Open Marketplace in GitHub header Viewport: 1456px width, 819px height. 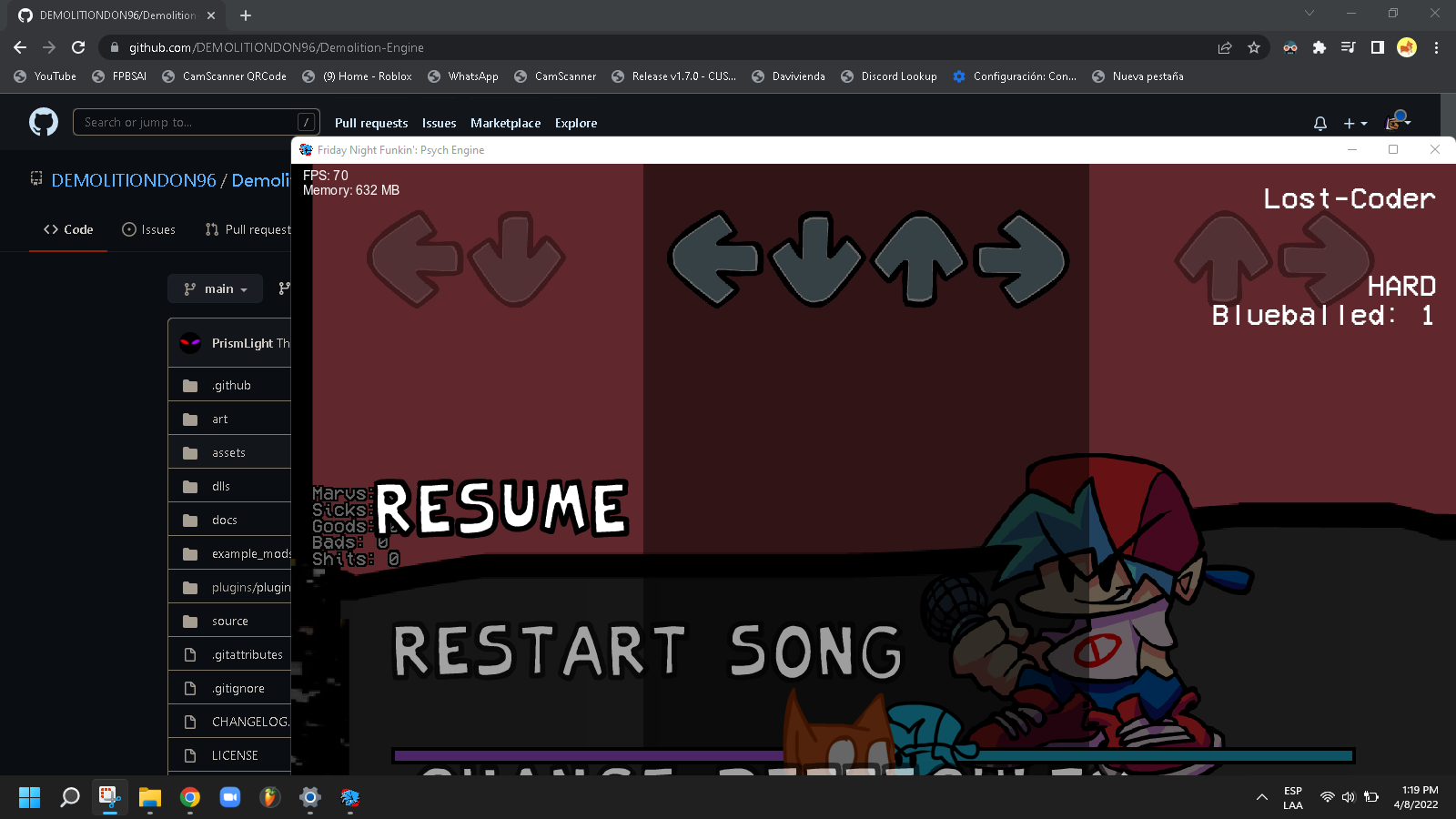[x=505, y=123]
